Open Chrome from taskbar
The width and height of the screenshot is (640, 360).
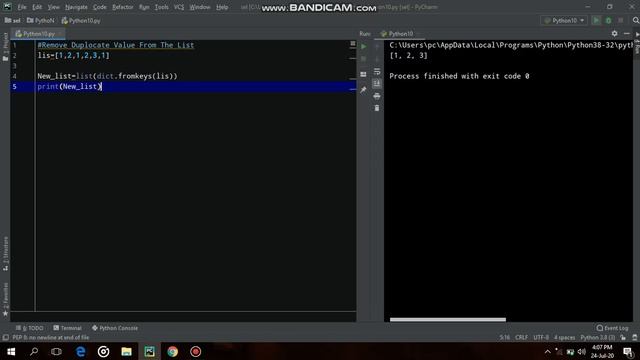[172, 351]
